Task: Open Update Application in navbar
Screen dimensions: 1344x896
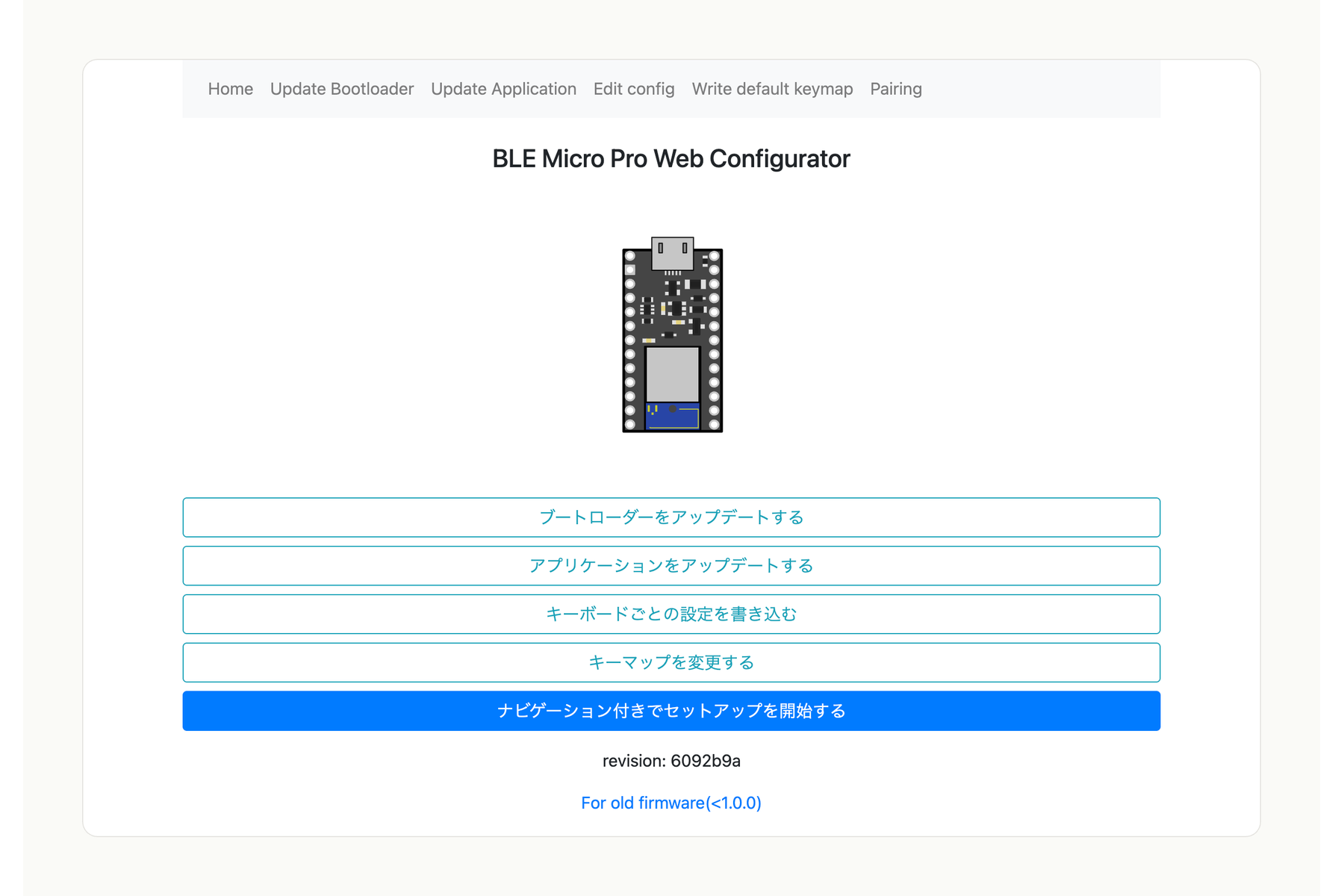Action: pyautogui.click(x=503, y=89)
